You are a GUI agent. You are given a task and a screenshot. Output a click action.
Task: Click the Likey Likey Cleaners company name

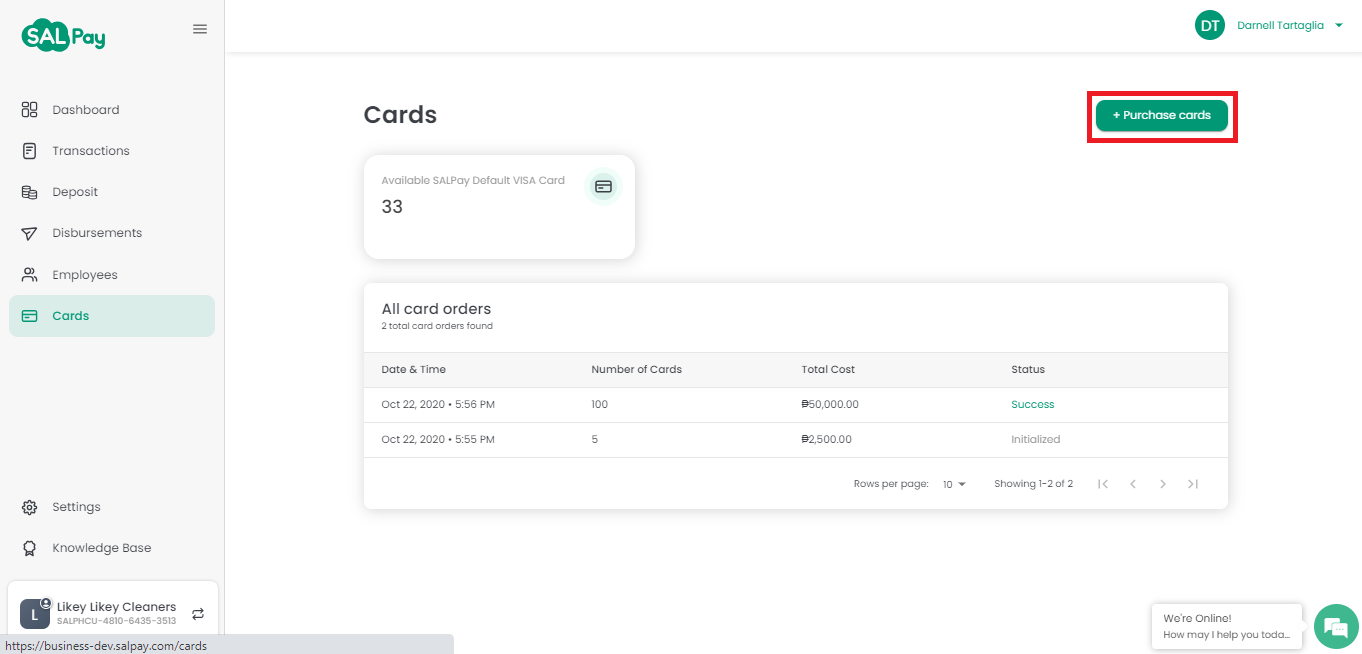coord(116,607)
